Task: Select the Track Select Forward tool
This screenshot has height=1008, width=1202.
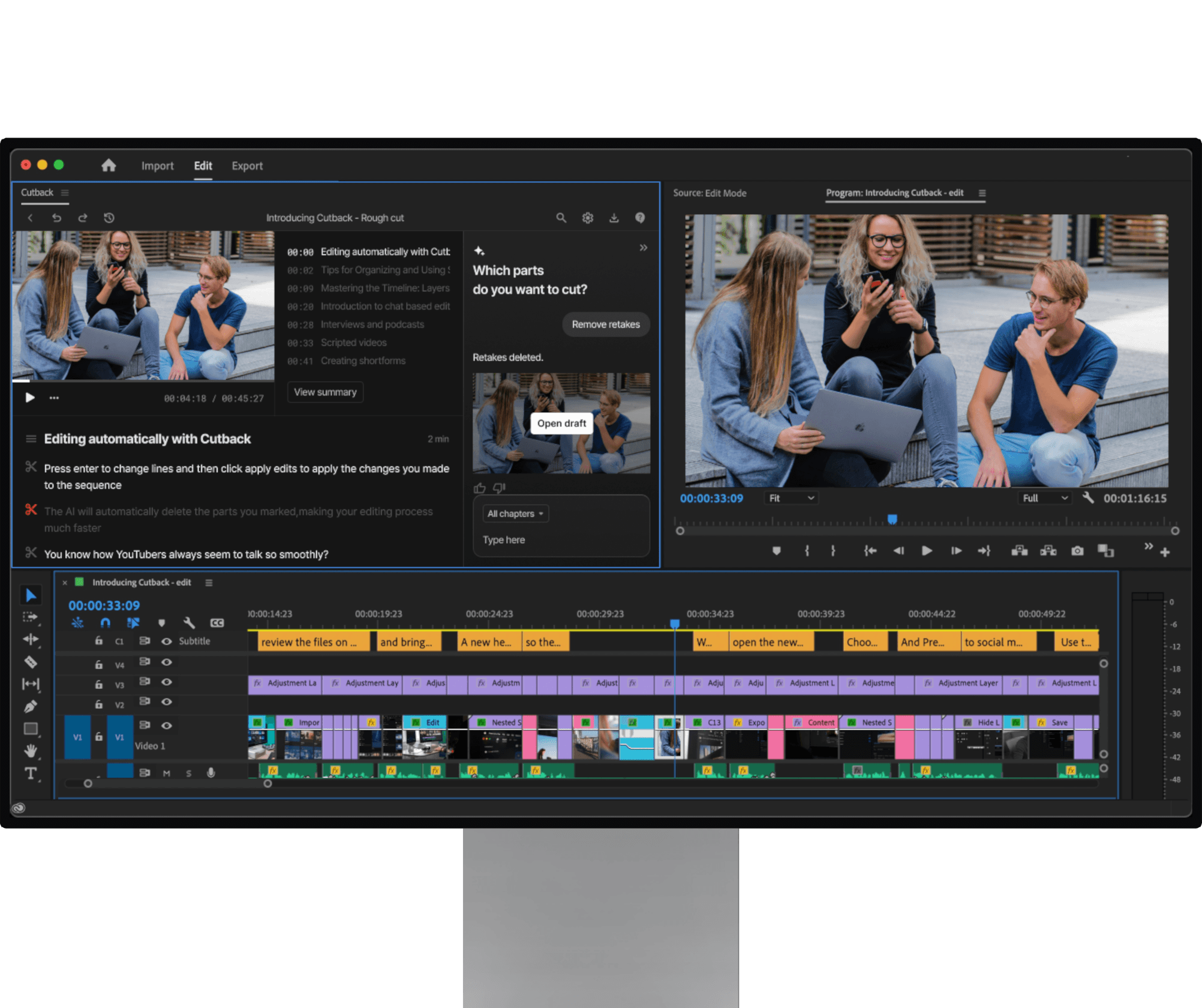Action: tap(31, 616)
